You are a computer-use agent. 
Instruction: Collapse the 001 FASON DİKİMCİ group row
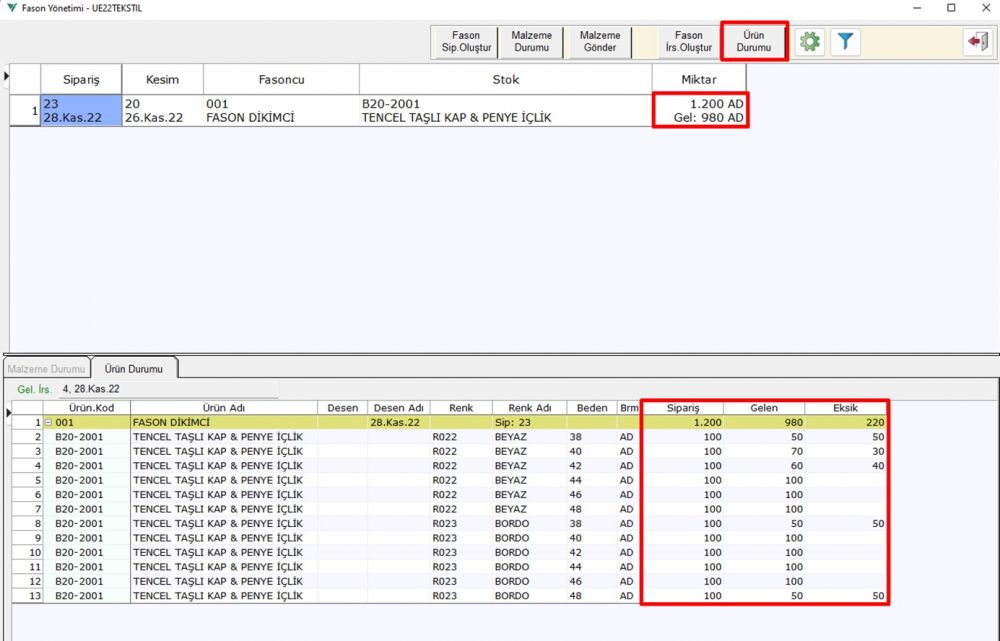click(x=49, y=423)
